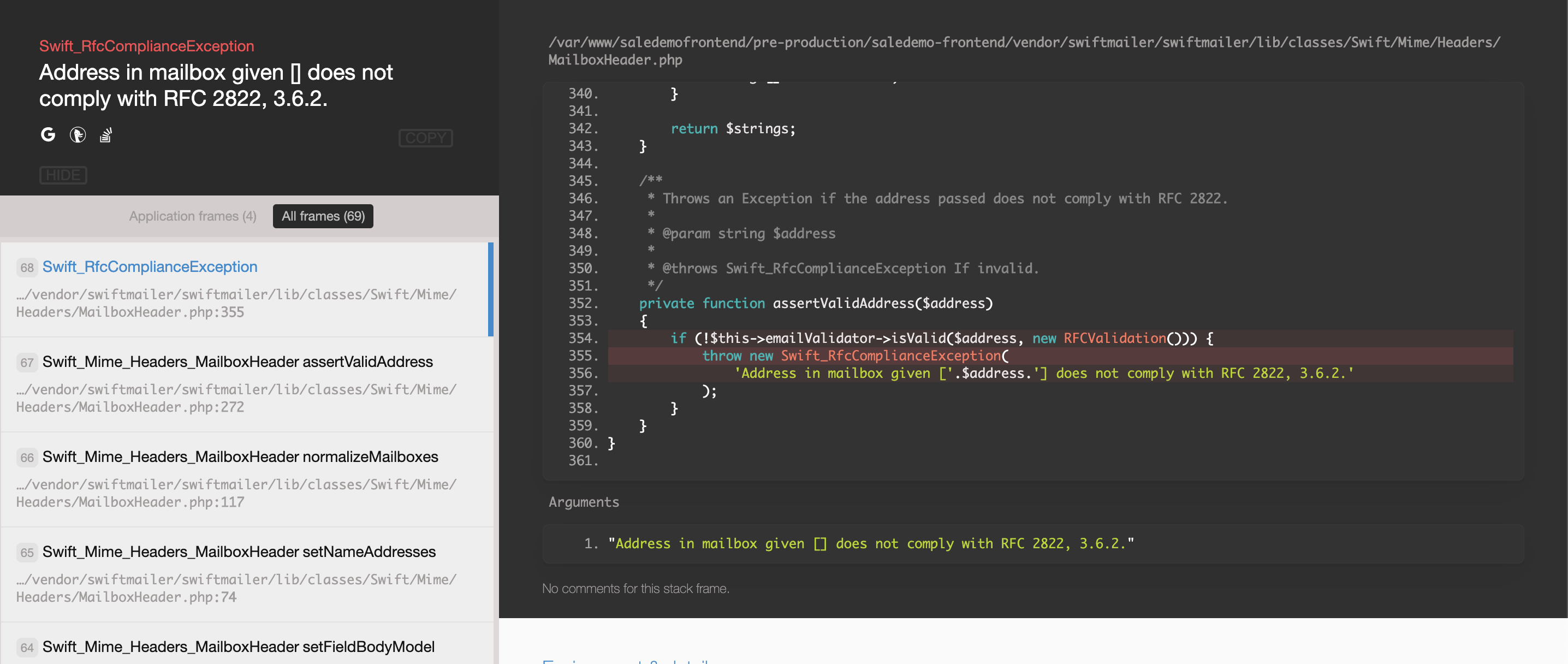Click the red Swift_RfcComplianceException title
Viewport: 1568px width, 664px height.
[x=147, y=46]
